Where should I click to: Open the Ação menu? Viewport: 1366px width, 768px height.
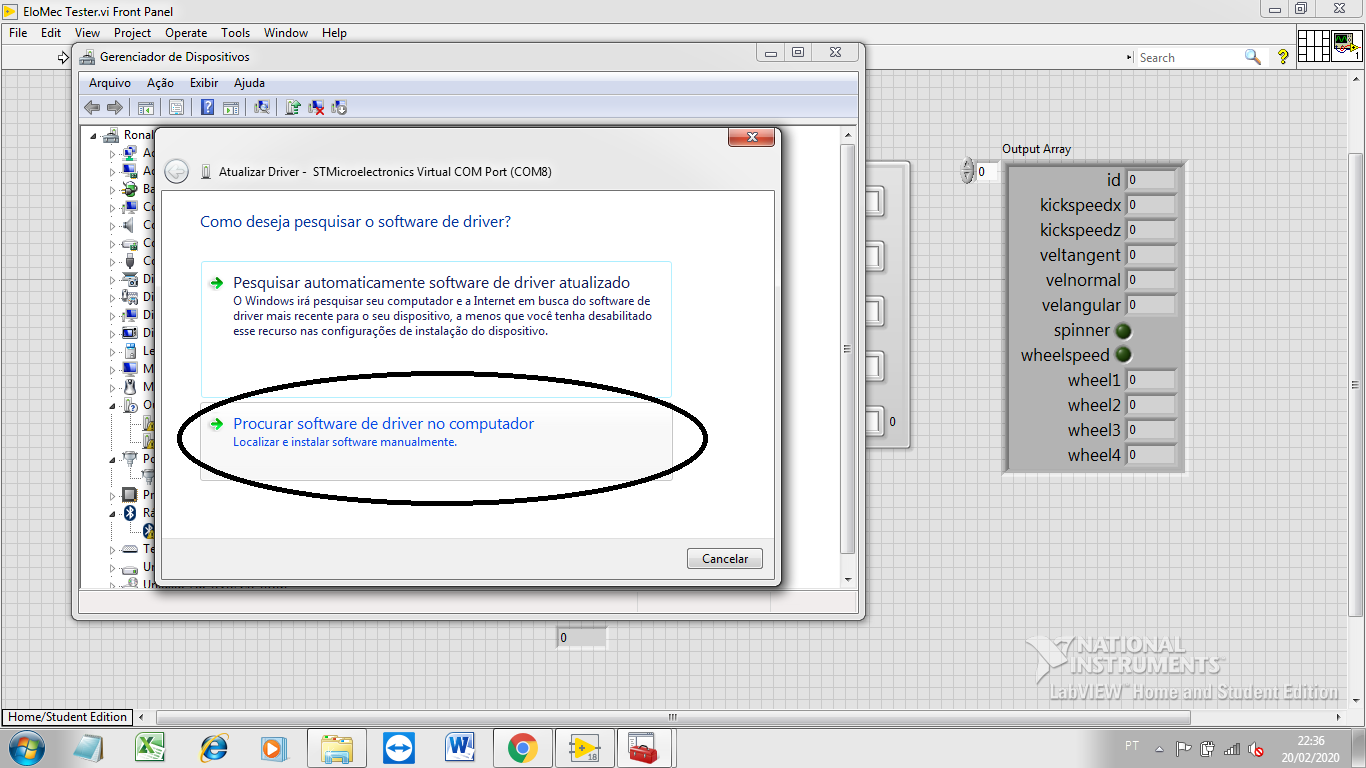point(160,83)
